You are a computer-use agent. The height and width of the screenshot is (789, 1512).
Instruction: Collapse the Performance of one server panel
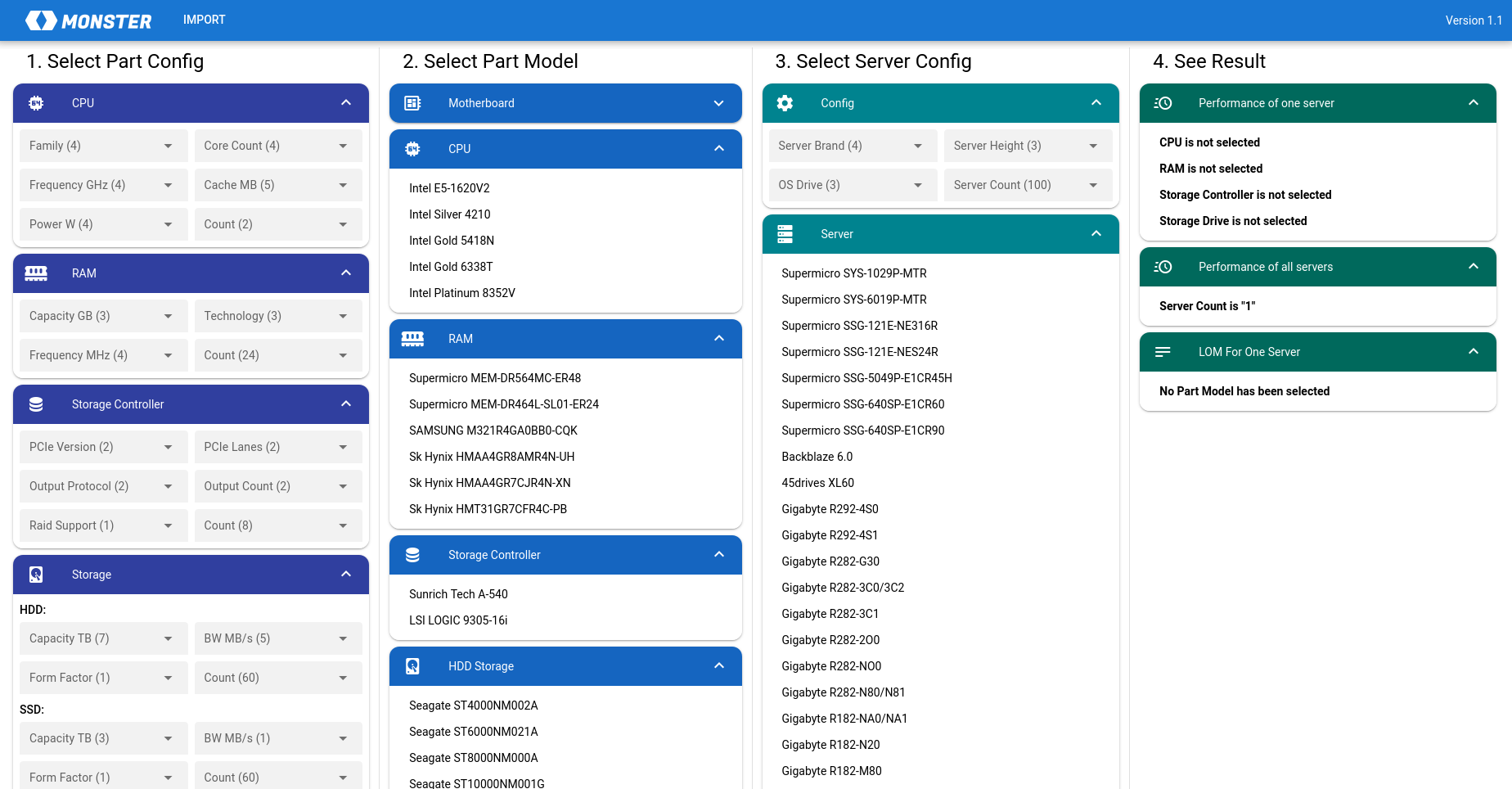[1473, 103]
